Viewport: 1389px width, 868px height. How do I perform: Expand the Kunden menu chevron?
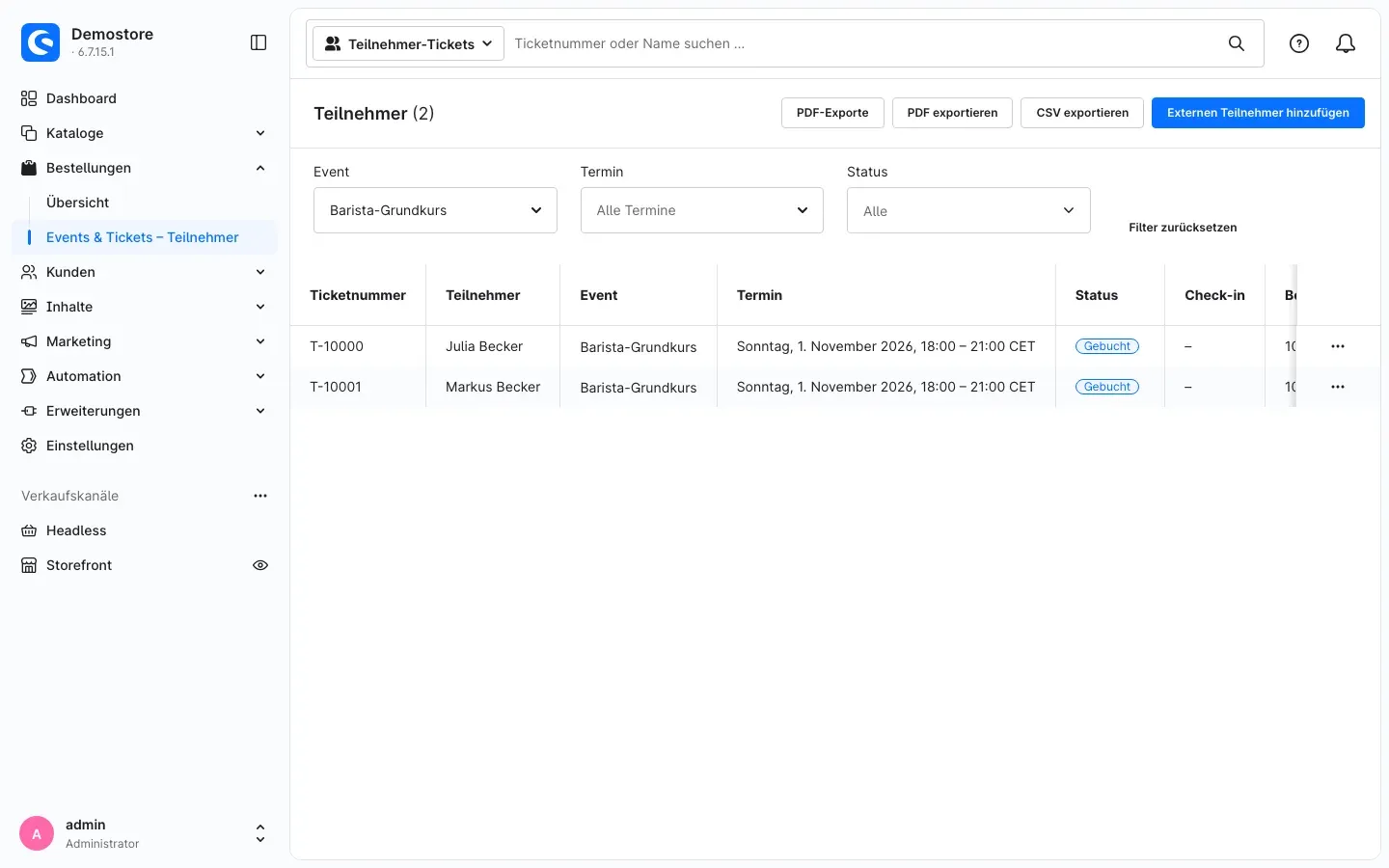tap(260, 272)
